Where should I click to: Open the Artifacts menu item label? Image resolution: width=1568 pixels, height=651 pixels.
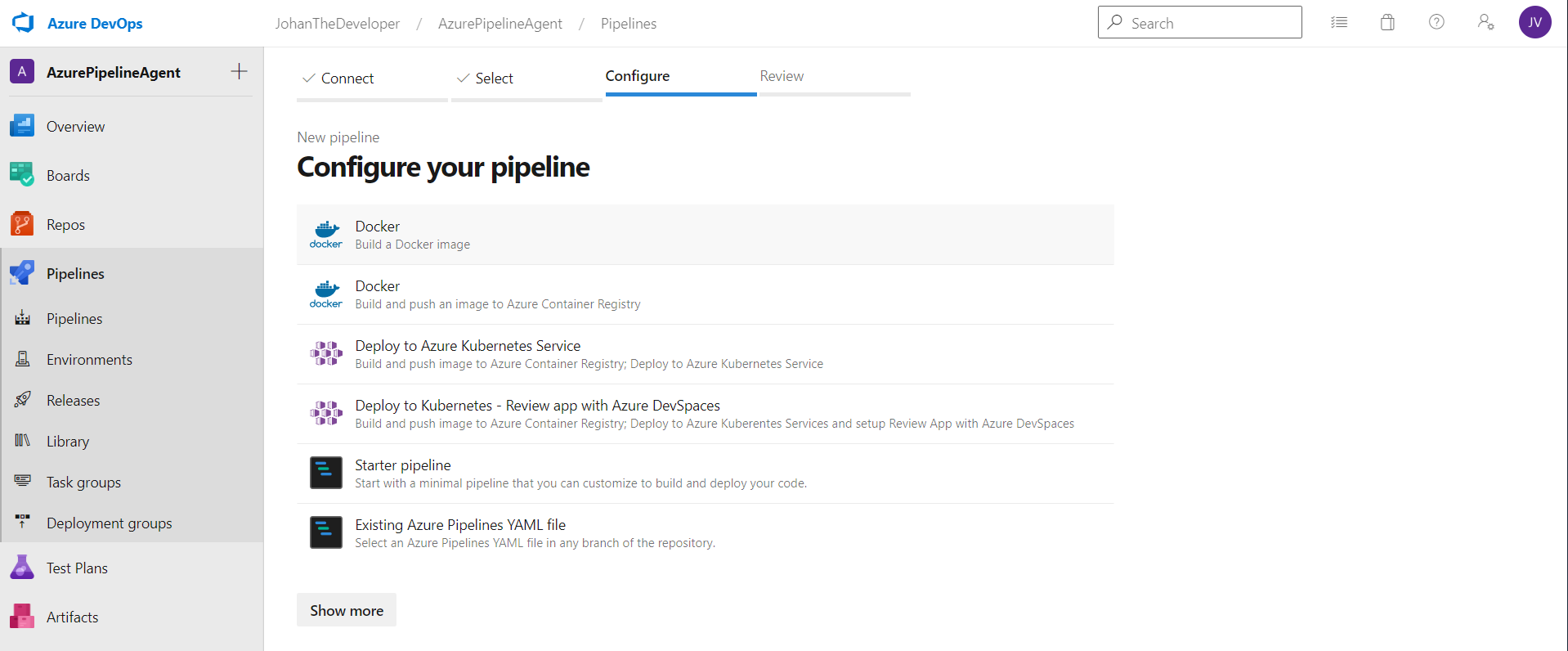coord(72,617)
